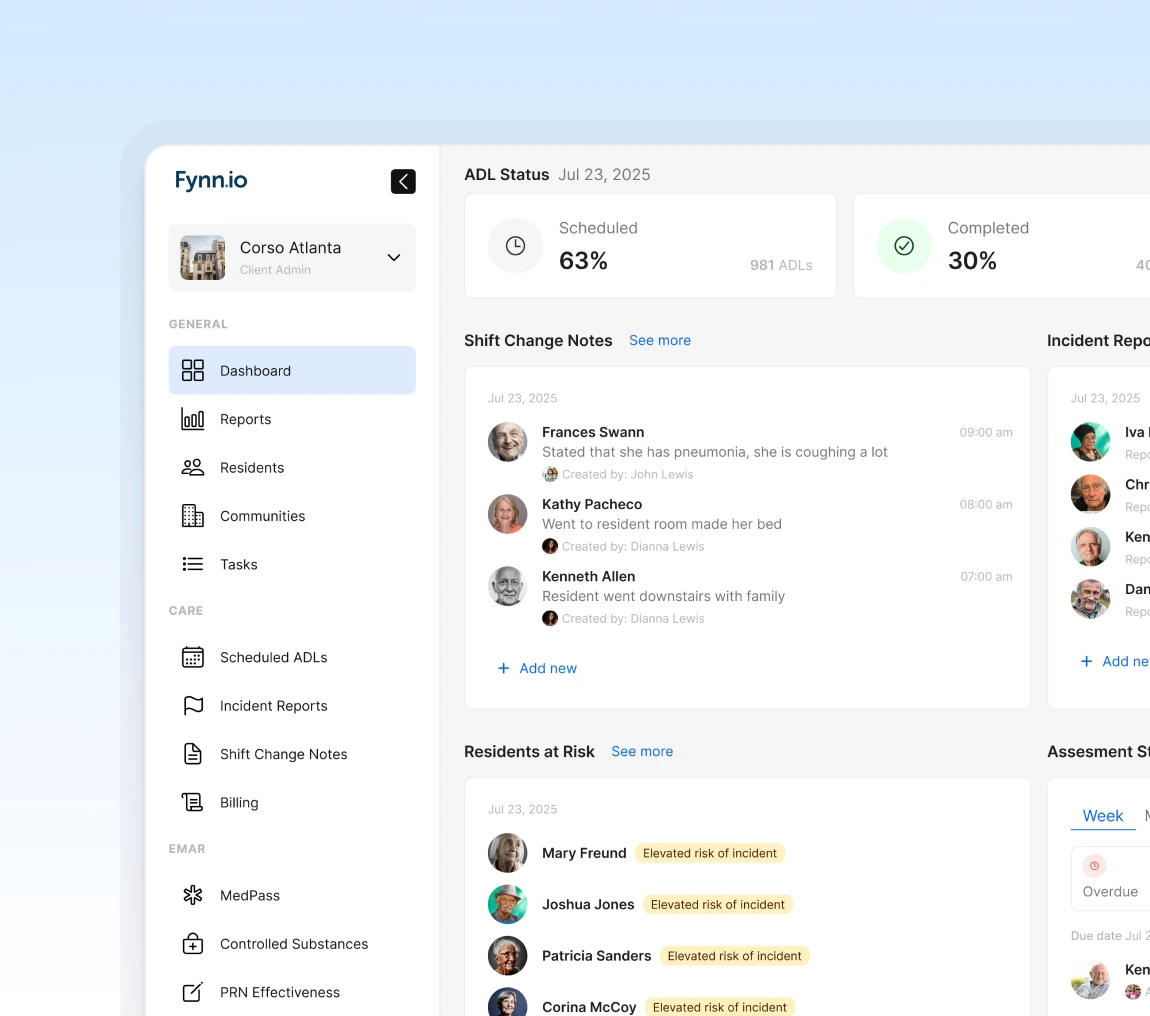The width and height of the screenshot is (1150, 1016).
Task: Click the Dashboard grid icon
Action: point(193,370)
